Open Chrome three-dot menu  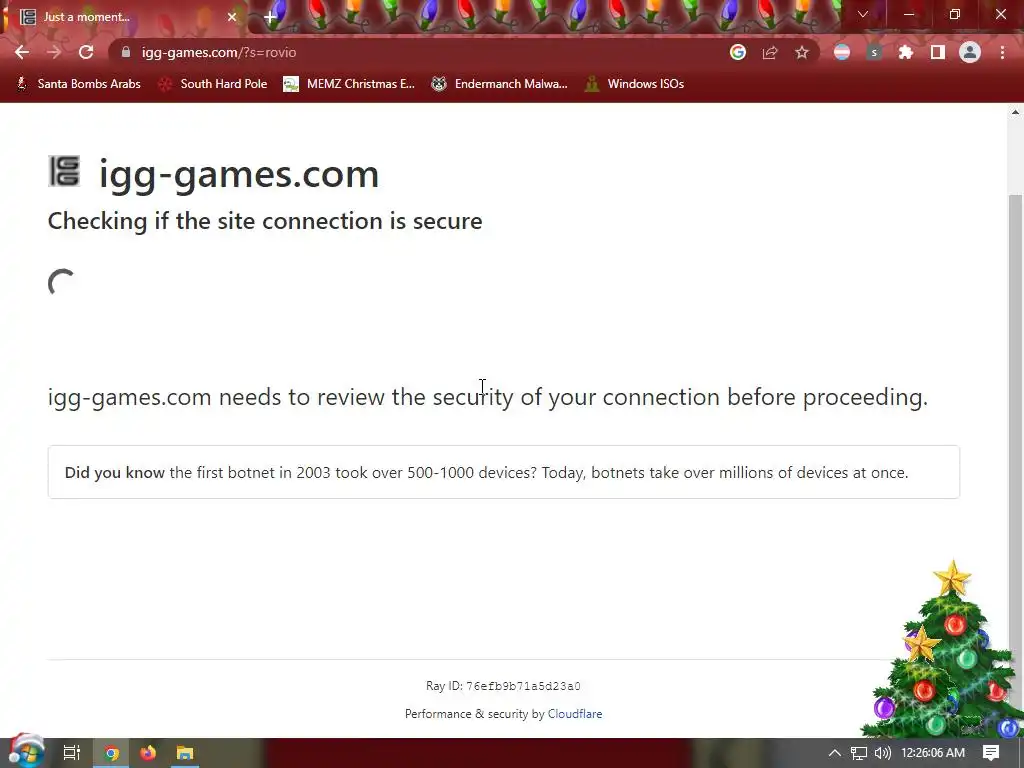coord(1002,52)
